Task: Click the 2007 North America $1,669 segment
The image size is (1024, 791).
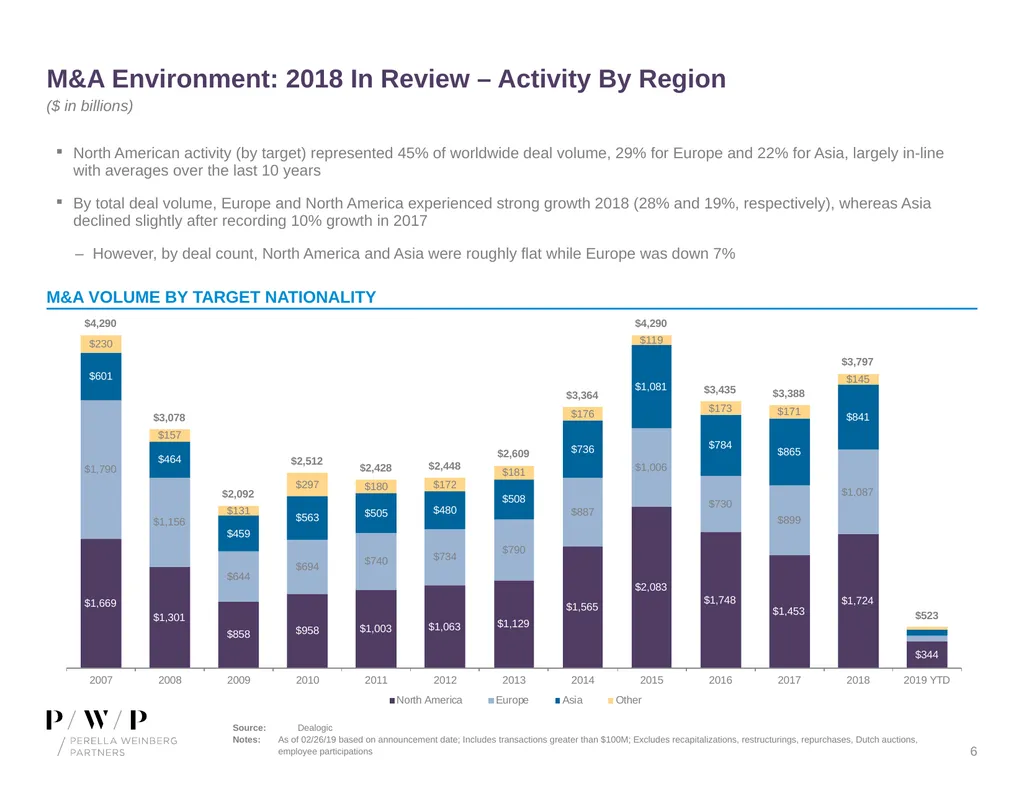Action: pos(101,604)
